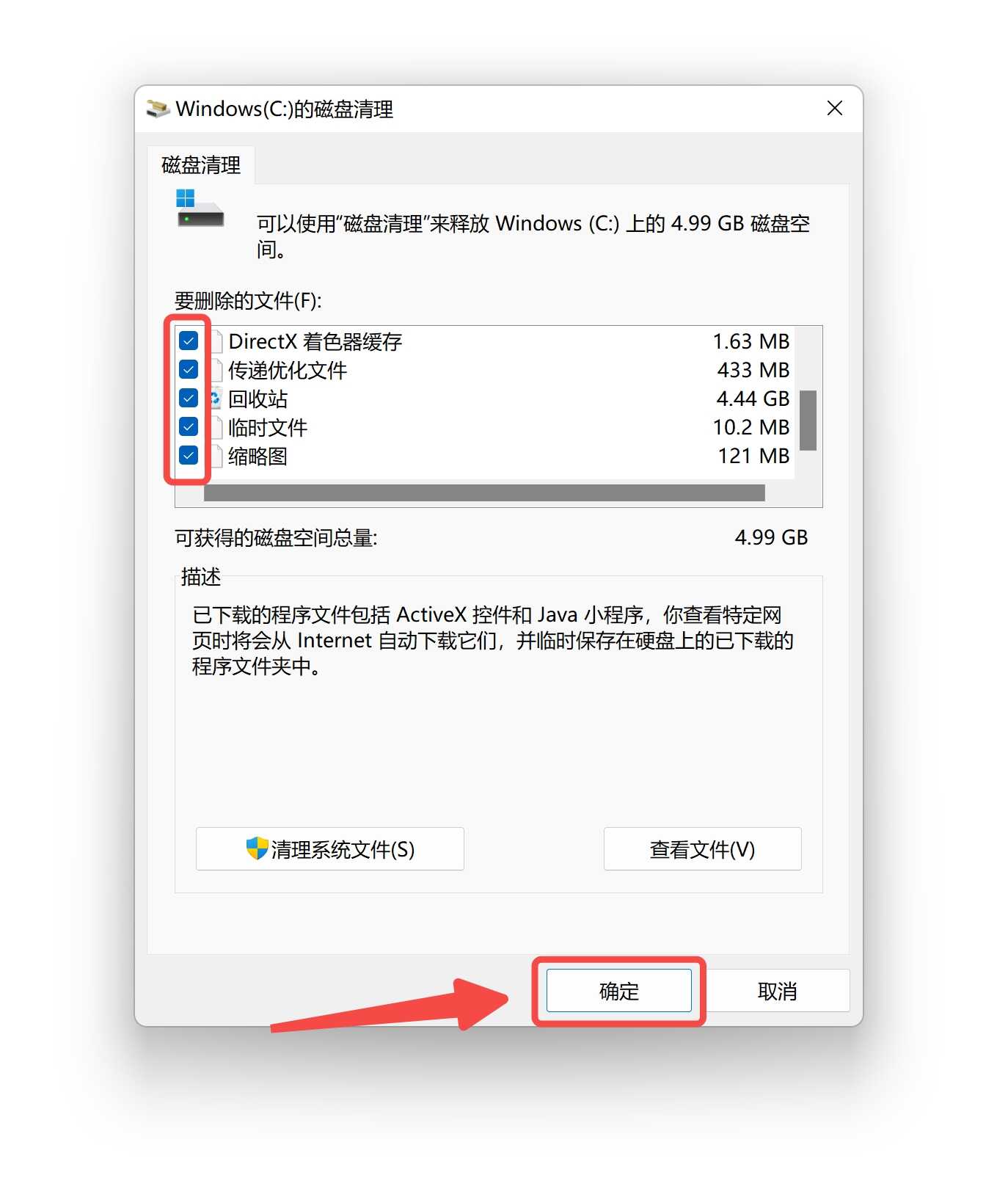1008x1178 pixels.
Task: Switch to the 磁盘清理 tab
Action: click(201, 165)
